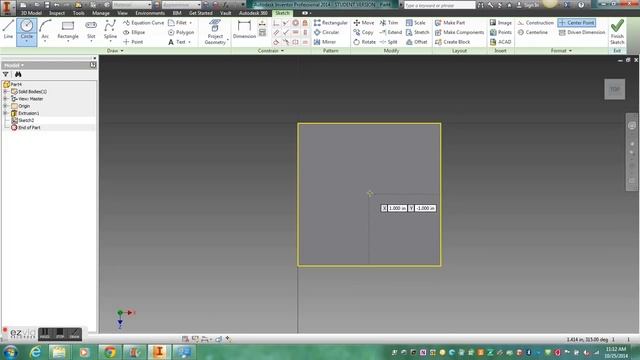The width and height of the screenshot is (640, 360).
Task: Activate the Dimension tool
Action: 244,29
